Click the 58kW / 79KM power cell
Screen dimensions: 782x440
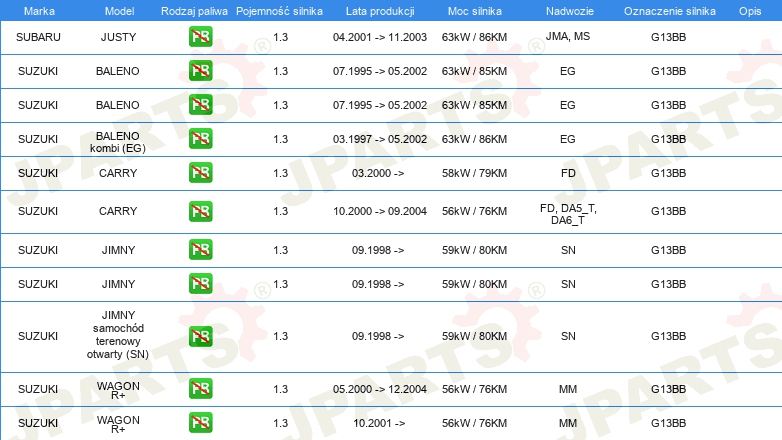[x=474, y=173]
